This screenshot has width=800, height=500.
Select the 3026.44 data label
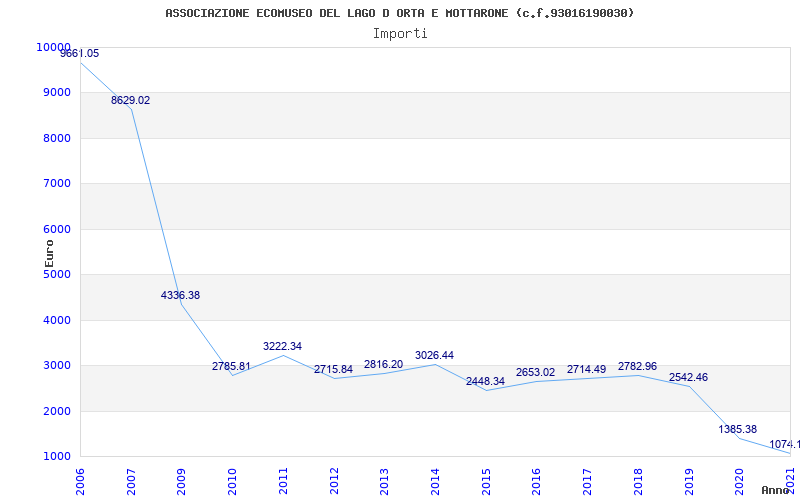coord(434,356)
